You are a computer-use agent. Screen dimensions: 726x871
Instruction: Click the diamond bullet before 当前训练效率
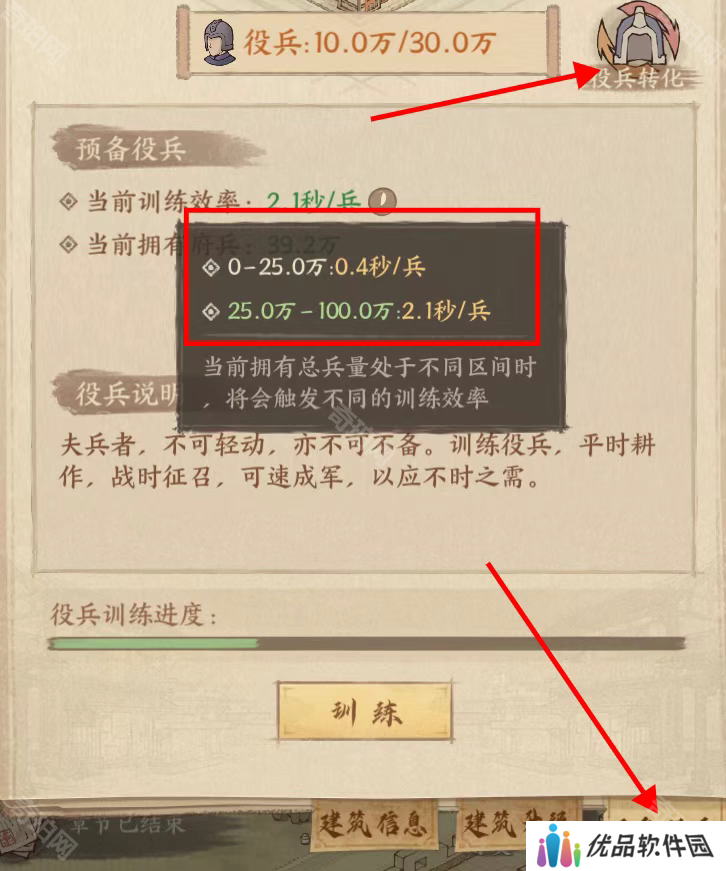68,201
